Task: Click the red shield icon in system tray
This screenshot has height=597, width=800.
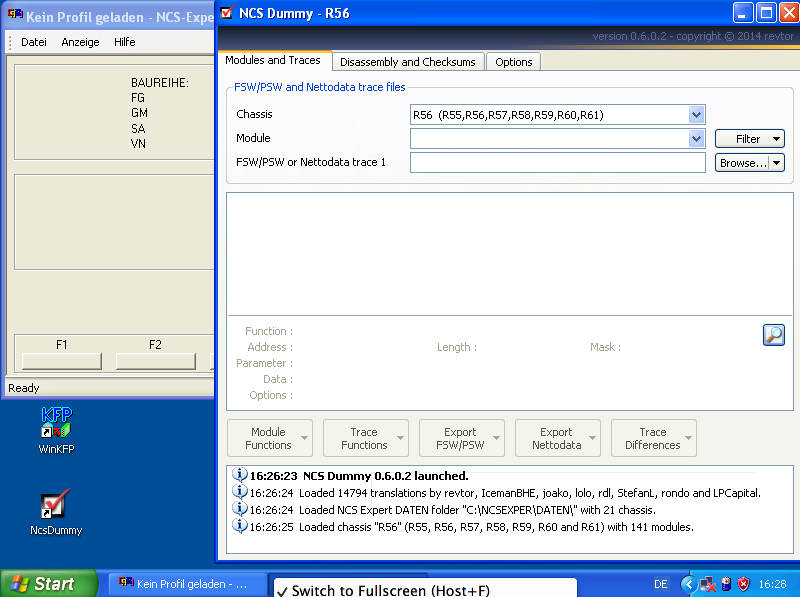Action: (x=743, y=584)
